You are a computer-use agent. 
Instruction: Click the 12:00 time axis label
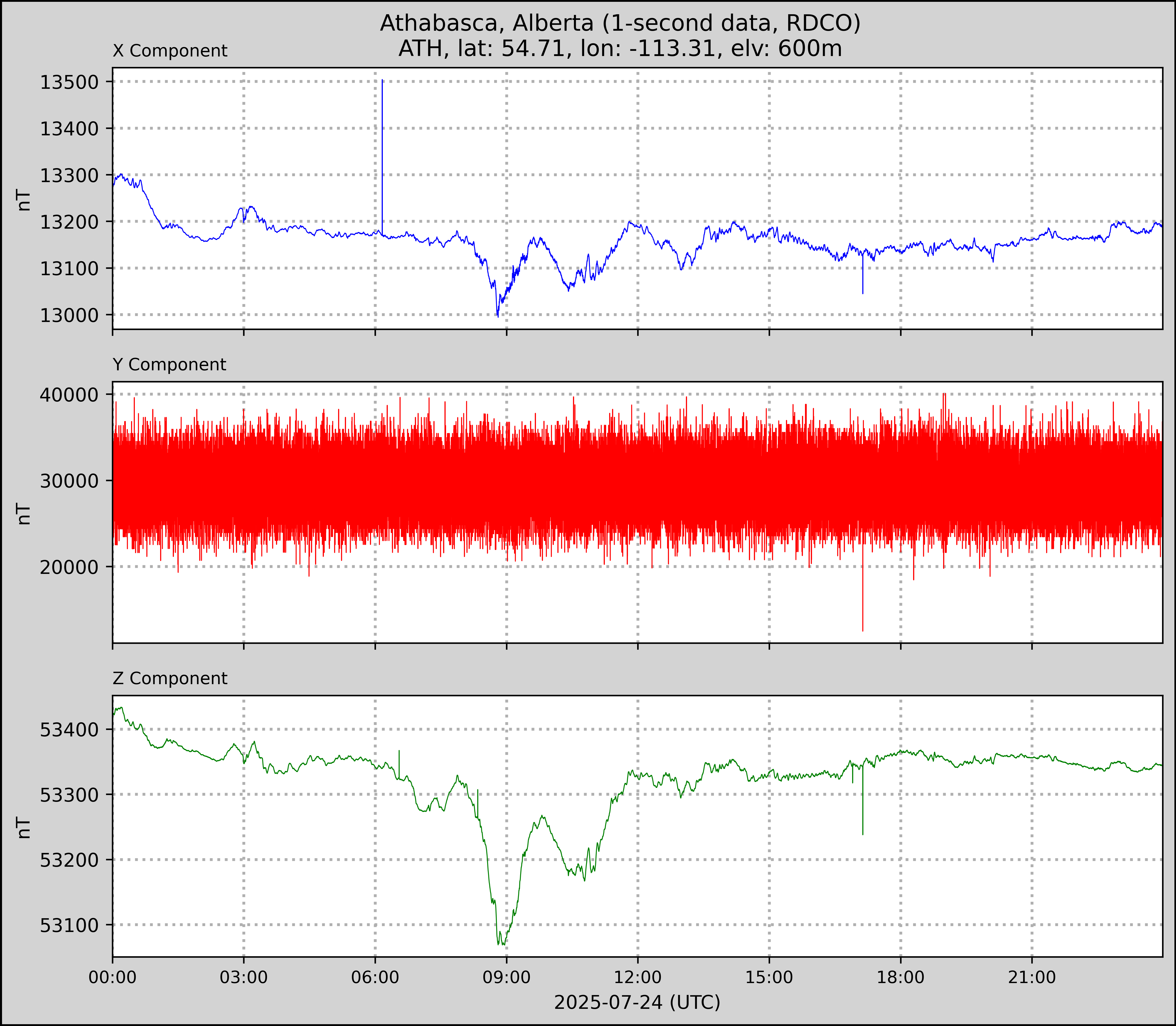638,977
